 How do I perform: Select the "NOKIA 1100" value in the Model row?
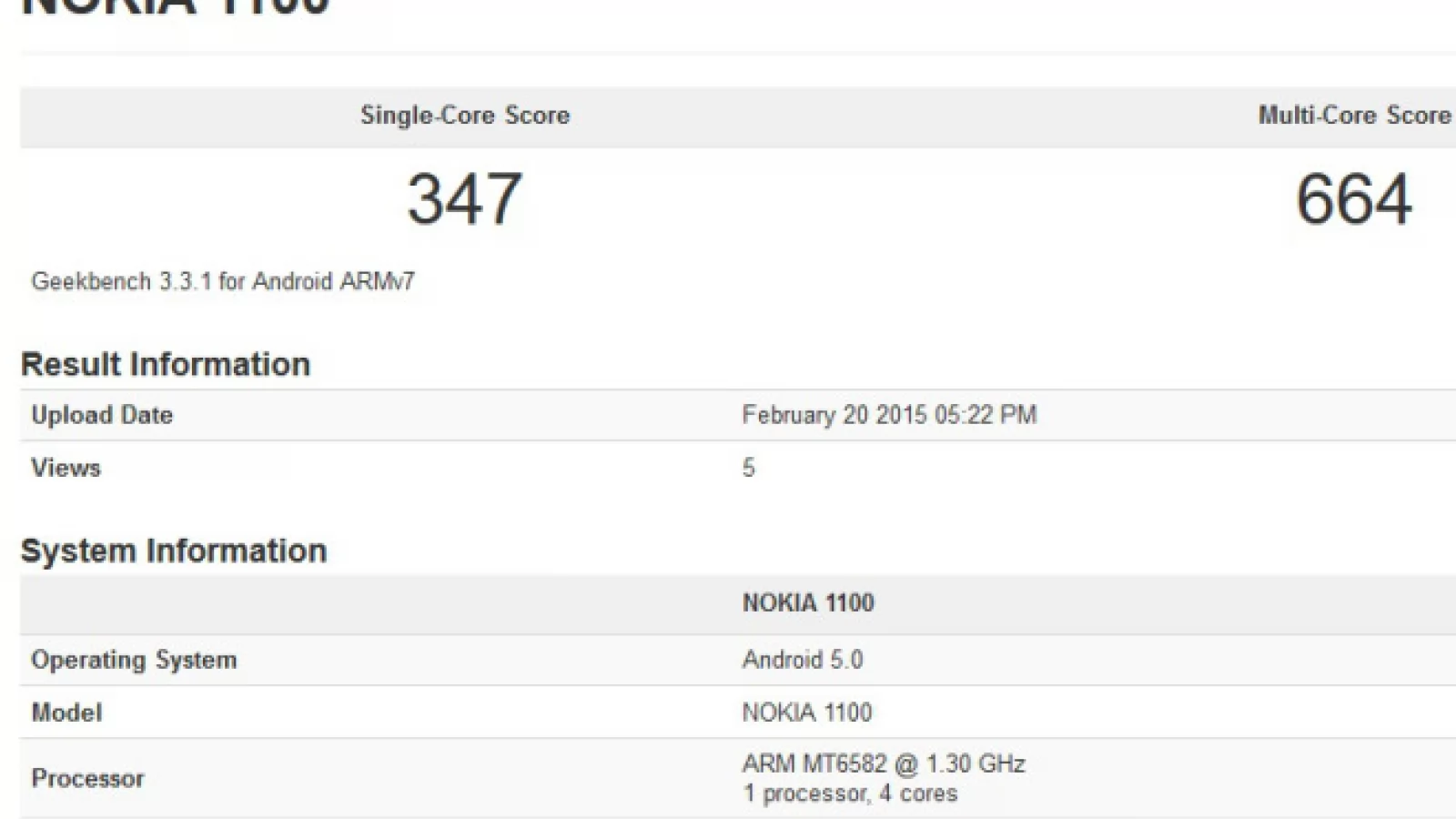[807, 713]
